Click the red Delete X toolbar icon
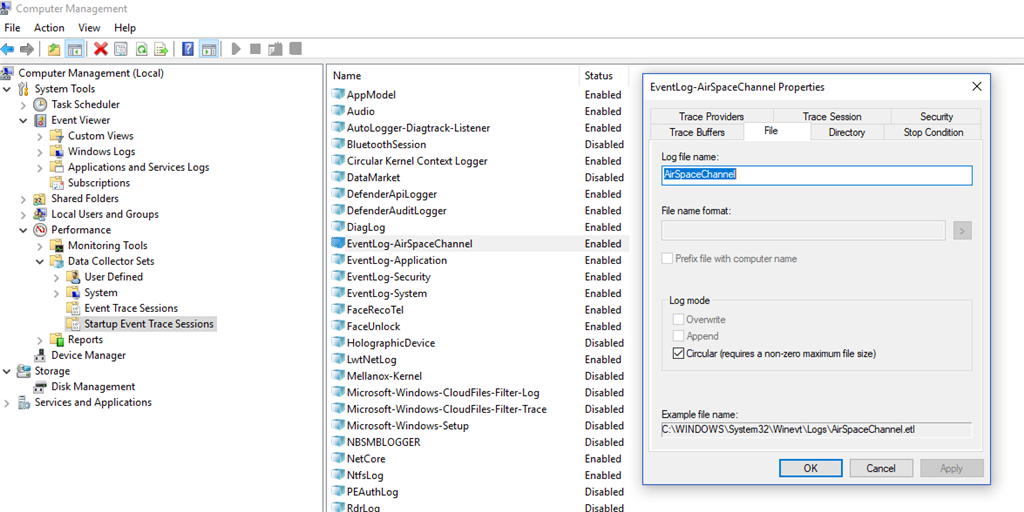This screenshot has width=1024, height=512. (101, 49)
